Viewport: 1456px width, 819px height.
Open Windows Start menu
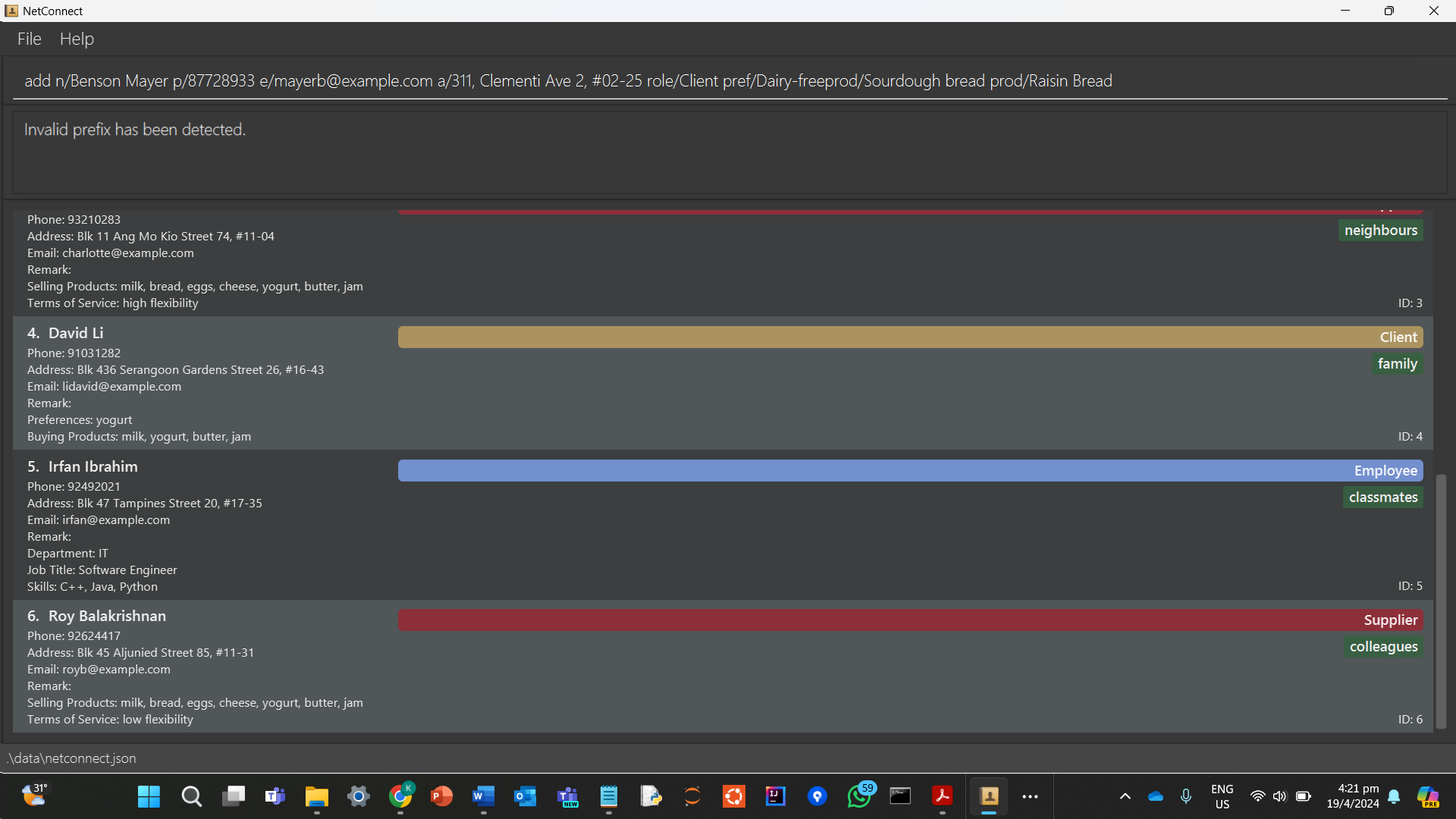click(x=149, y=796)
